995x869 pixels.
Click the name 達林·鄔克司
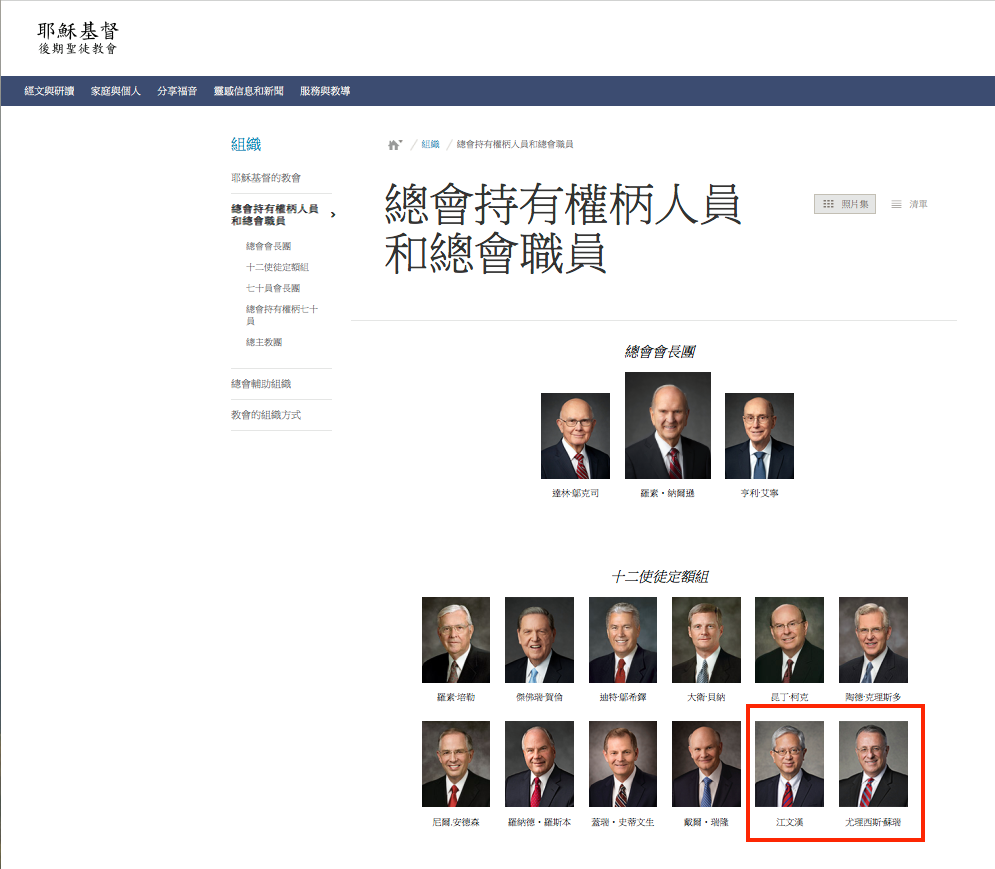(576, 493)
